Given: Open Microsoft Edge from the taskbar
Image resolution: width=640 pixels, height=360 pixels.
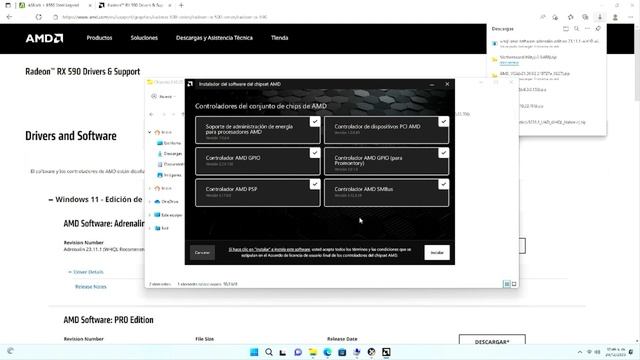Looking at the screenshot, I should [x=327, y=352].
